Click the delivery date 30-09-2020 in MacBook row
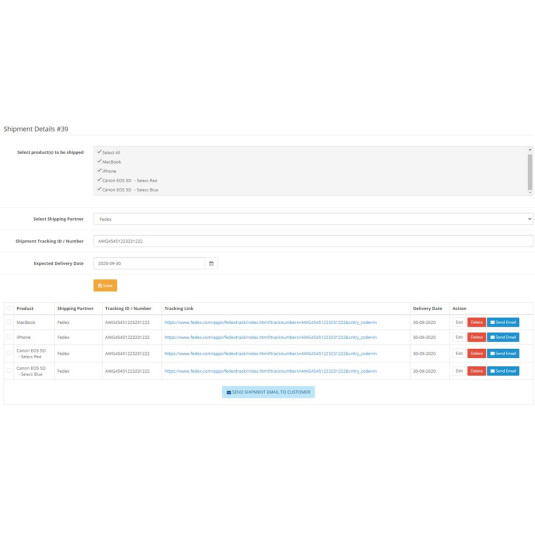 tap(424, 322)
